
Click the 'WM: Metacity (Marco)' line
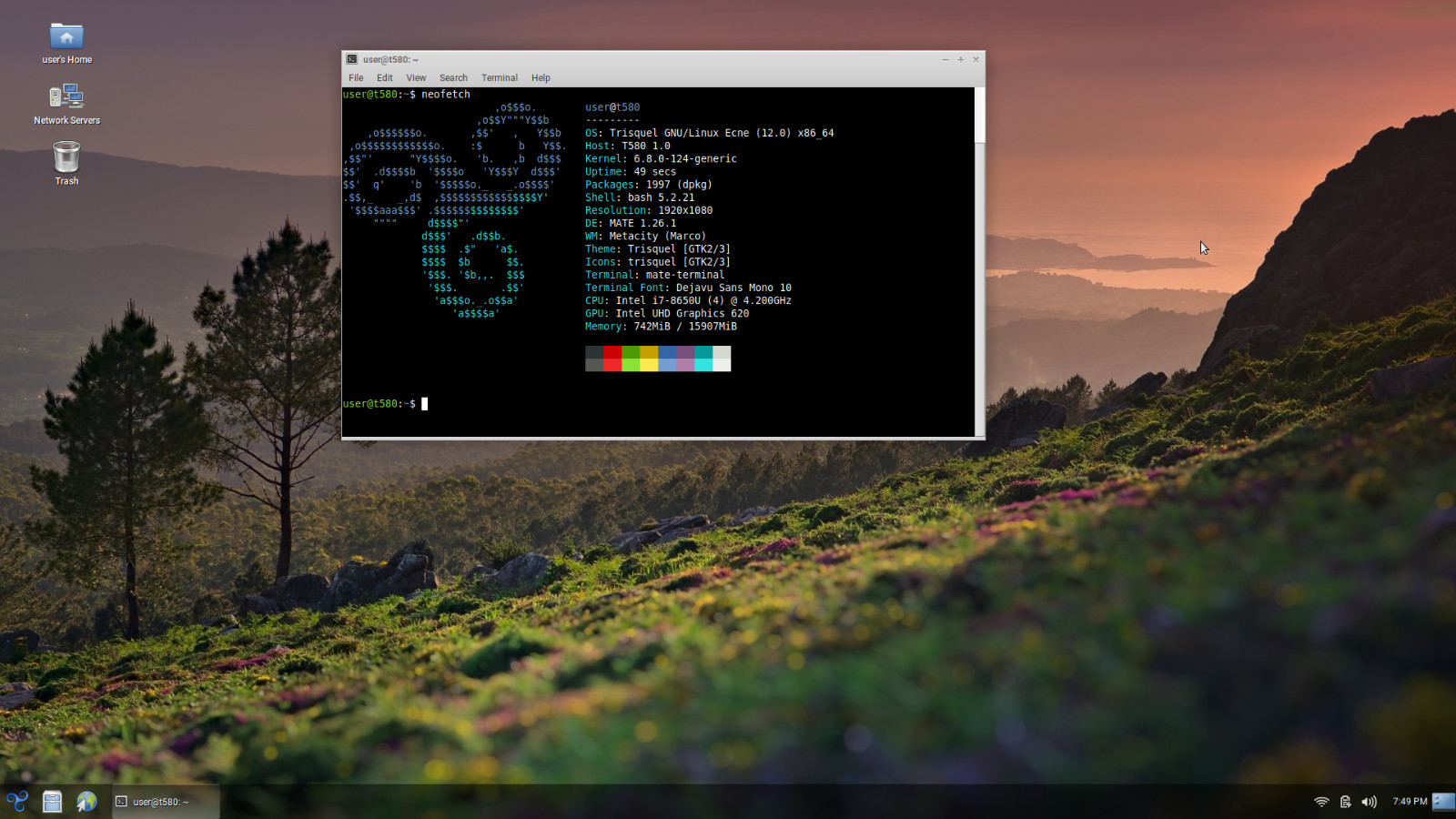tap(645, 236)
